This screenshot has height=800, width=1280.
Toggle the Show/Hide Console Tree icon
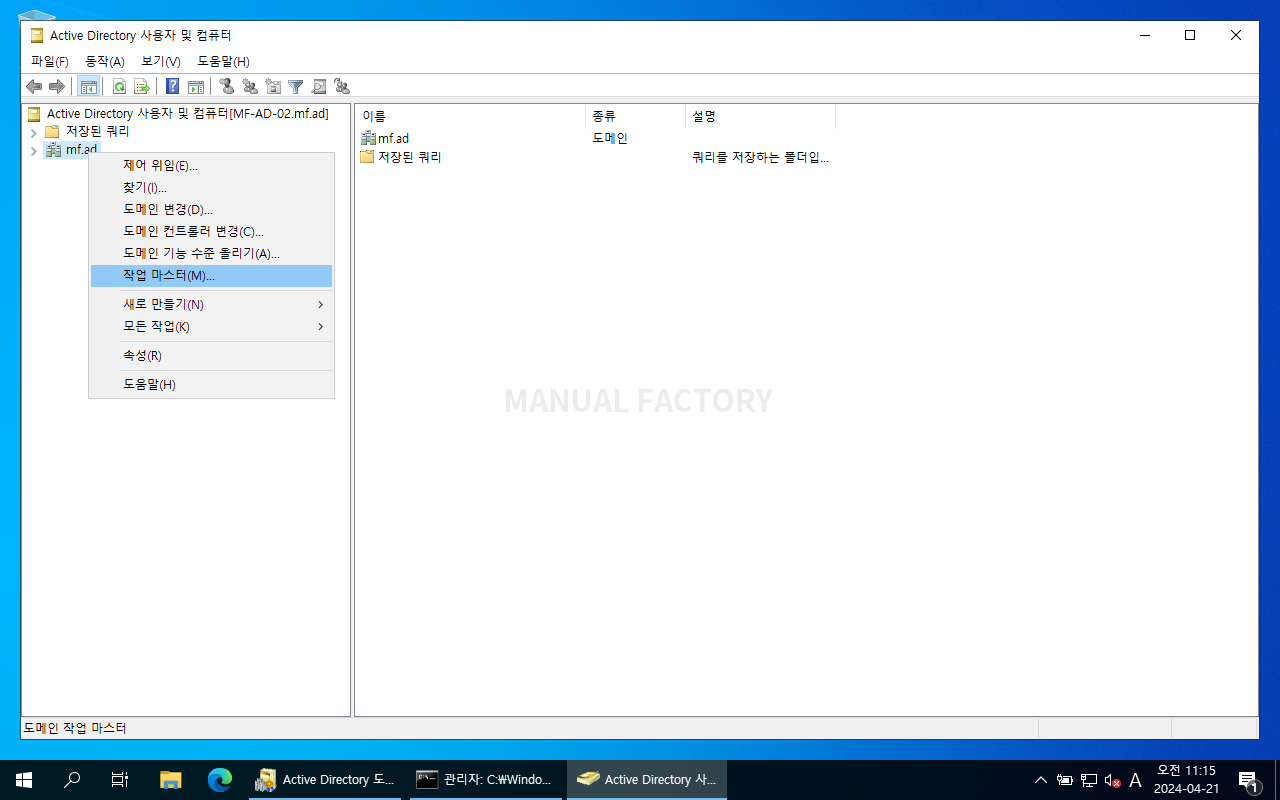[88, 87]
